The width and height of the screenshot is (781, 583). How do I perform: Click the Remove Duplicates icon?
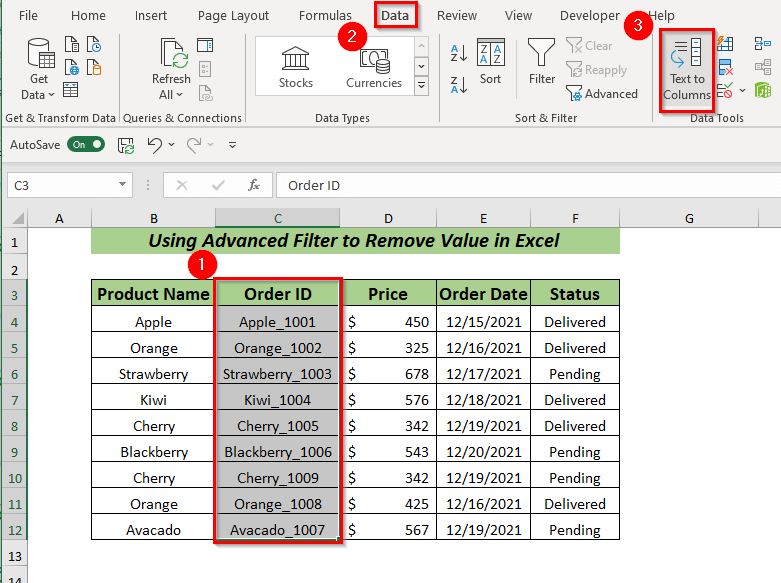point(725,67)
